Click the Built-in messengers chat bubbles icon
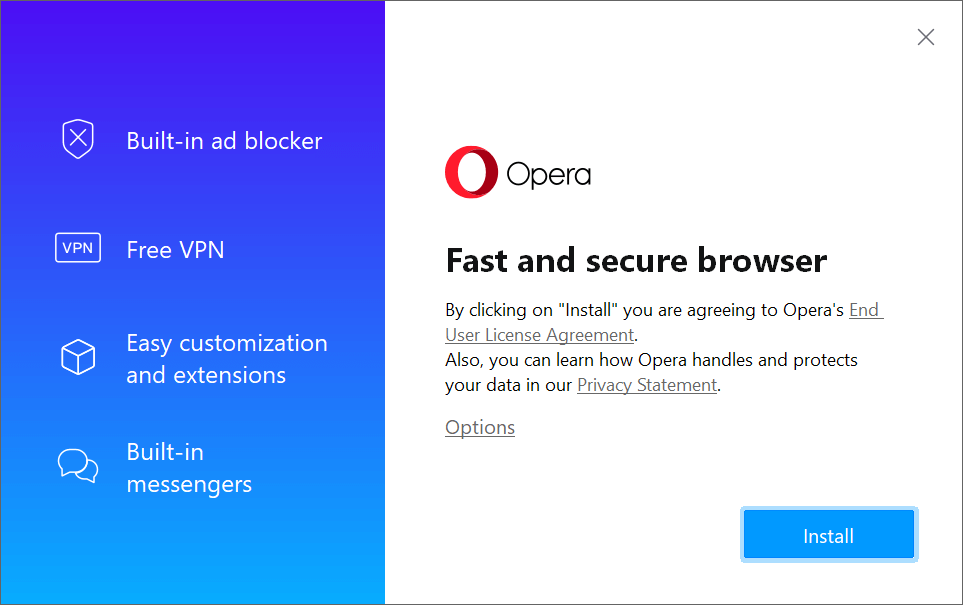 tap(78, 466)
